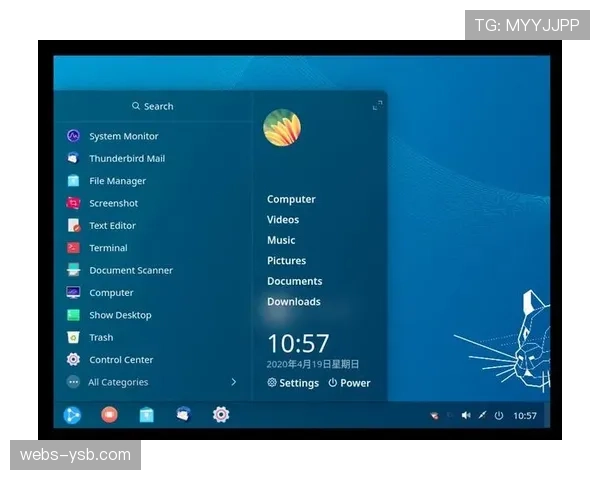The width and height of the screenshot is (600, 480).
Task: Click the user avatar picture
Action: 282,128
